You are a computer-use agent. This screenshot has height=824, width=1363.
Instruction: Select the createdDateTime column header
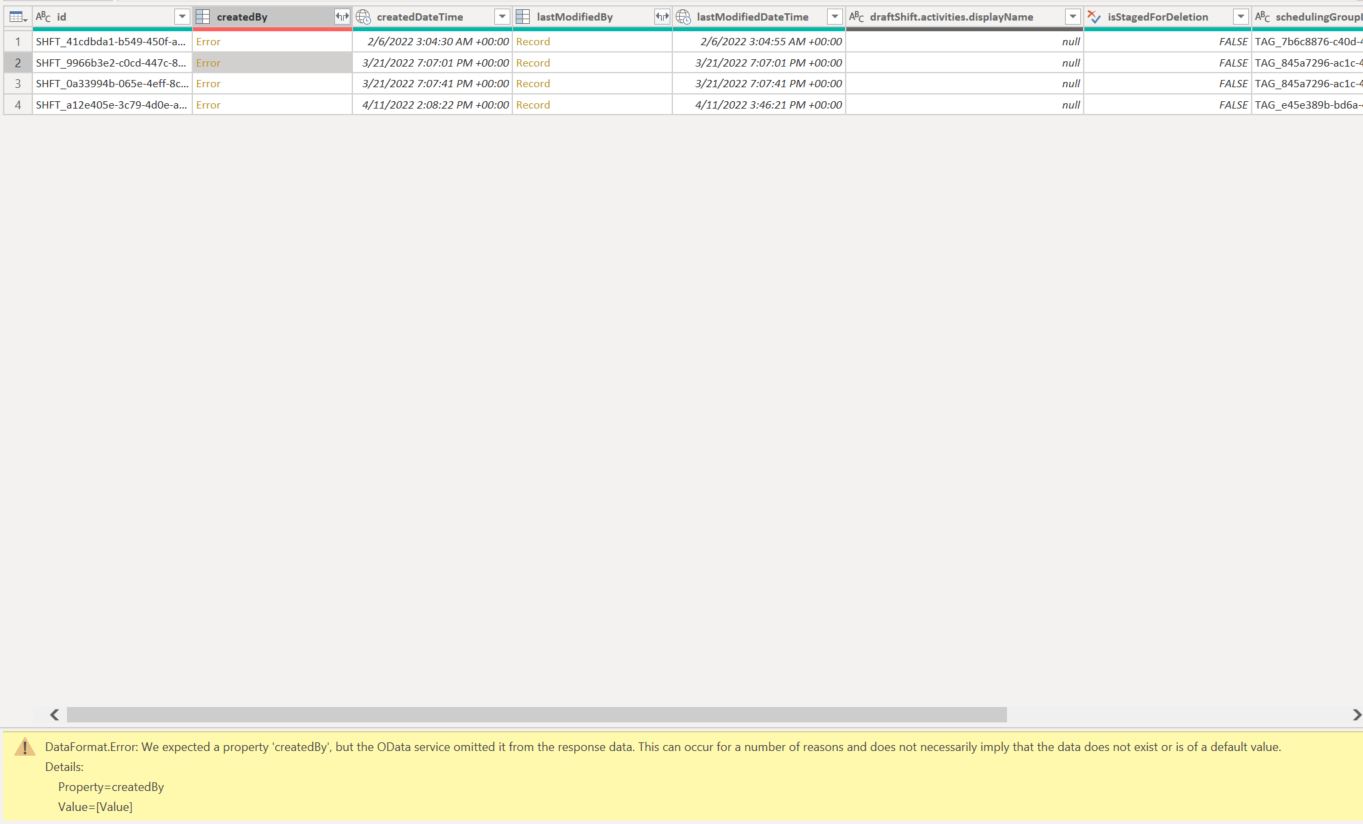432,17
